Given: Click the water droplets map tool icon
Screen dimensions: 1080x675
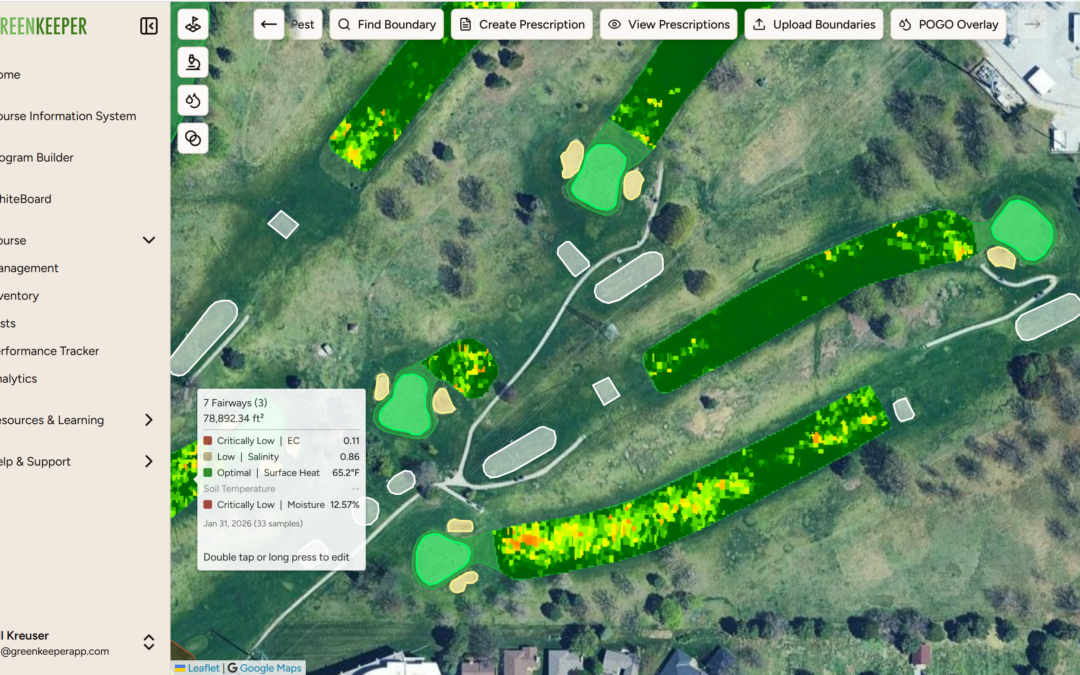Looking at the screenshot, I should pos(193,100).
